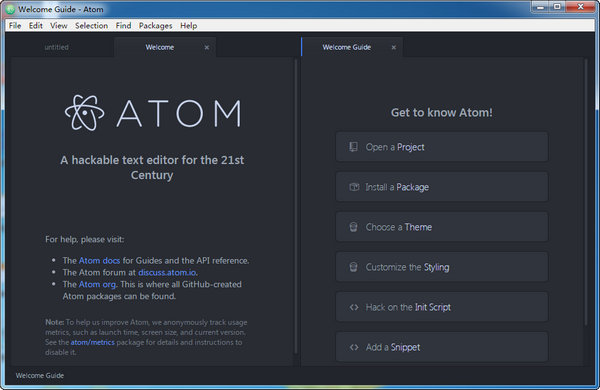The width and height of the screenshot is (600, 390).
Task: Click the Welcome Guide status bar label
Action: (40, 375)
